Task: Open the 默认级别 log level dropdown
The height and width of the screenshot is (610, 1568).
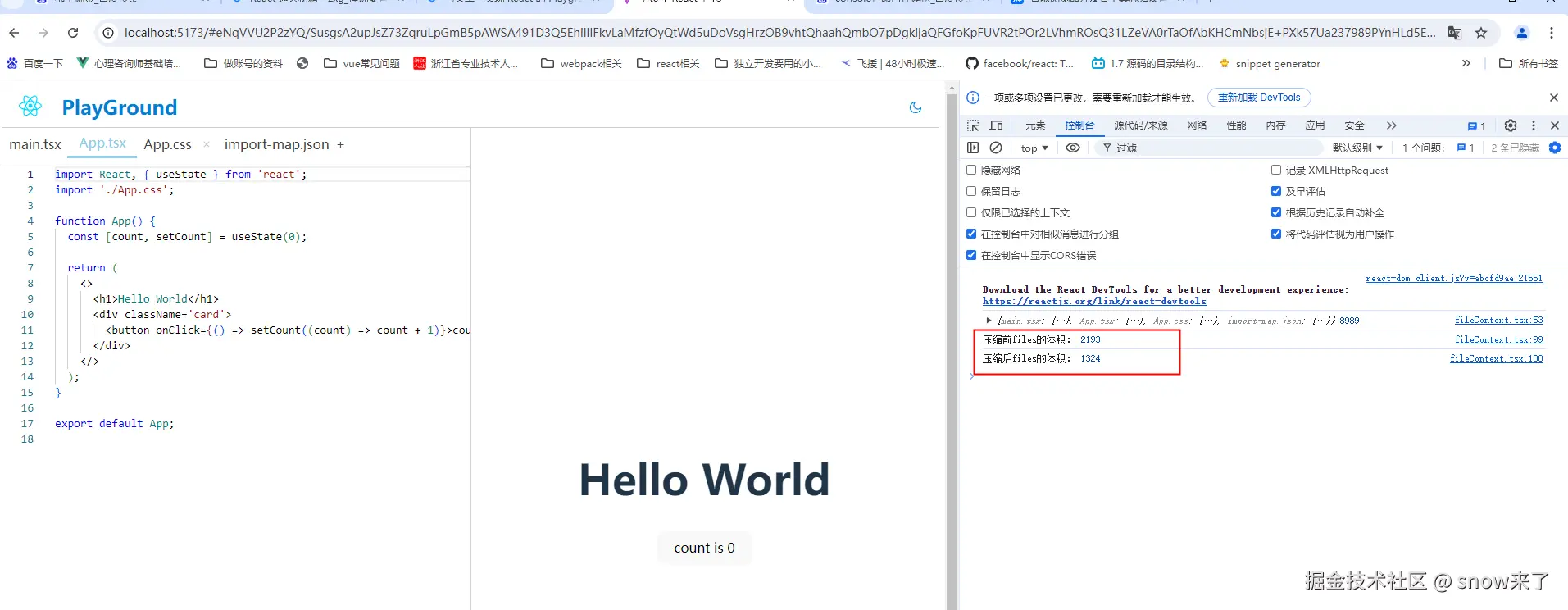Action: click(x=1357, y=148)
